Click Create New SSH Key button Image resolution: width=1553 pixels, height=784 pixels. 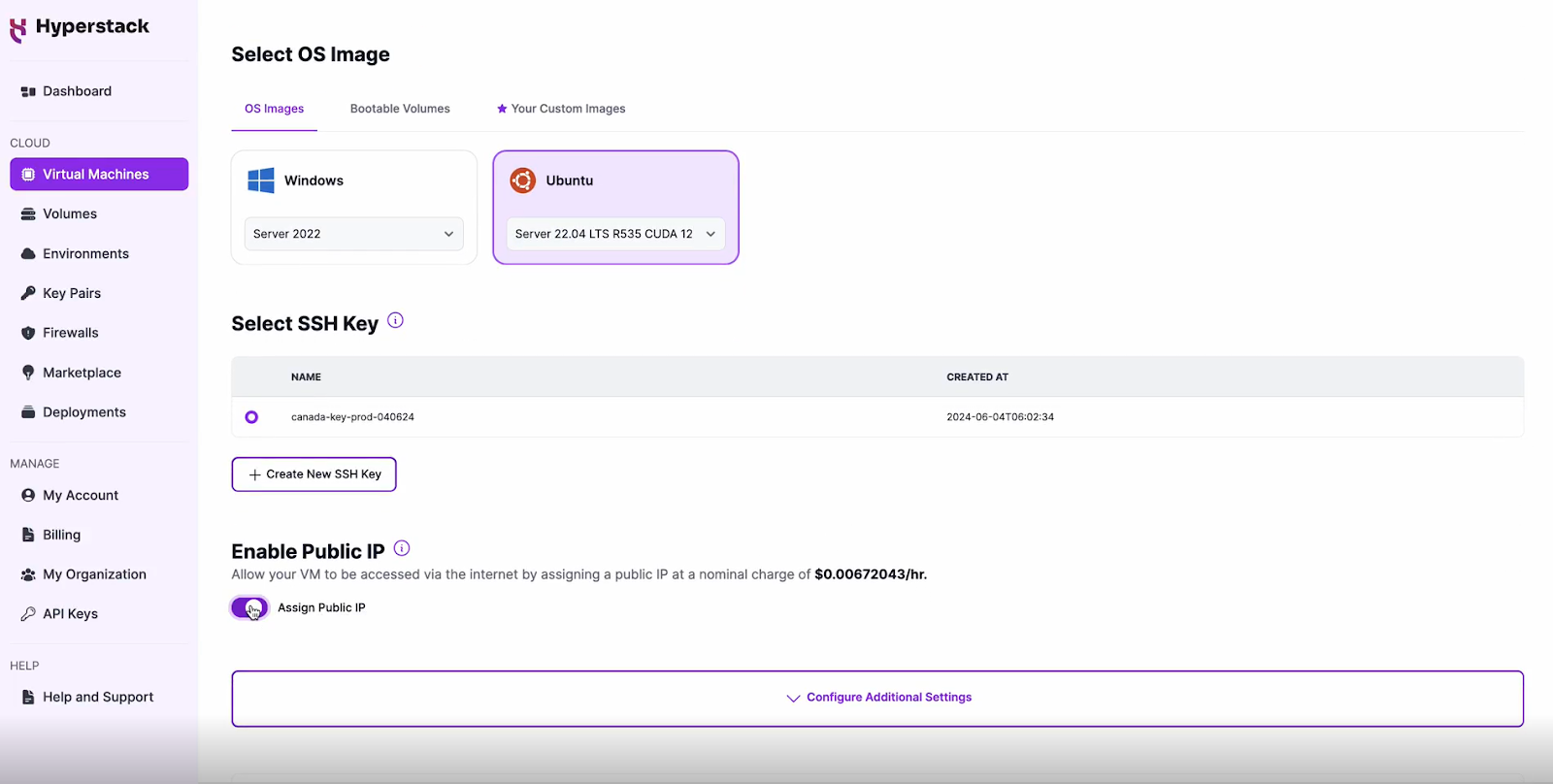pyautogui.click(x=314, y=474)
